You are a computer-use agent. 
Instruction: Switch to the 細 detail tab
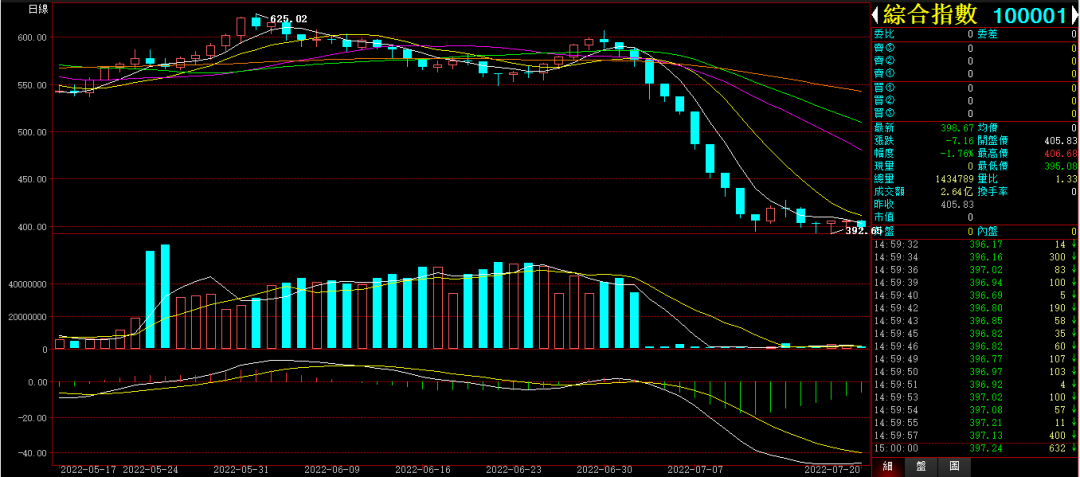coord(887,466)
